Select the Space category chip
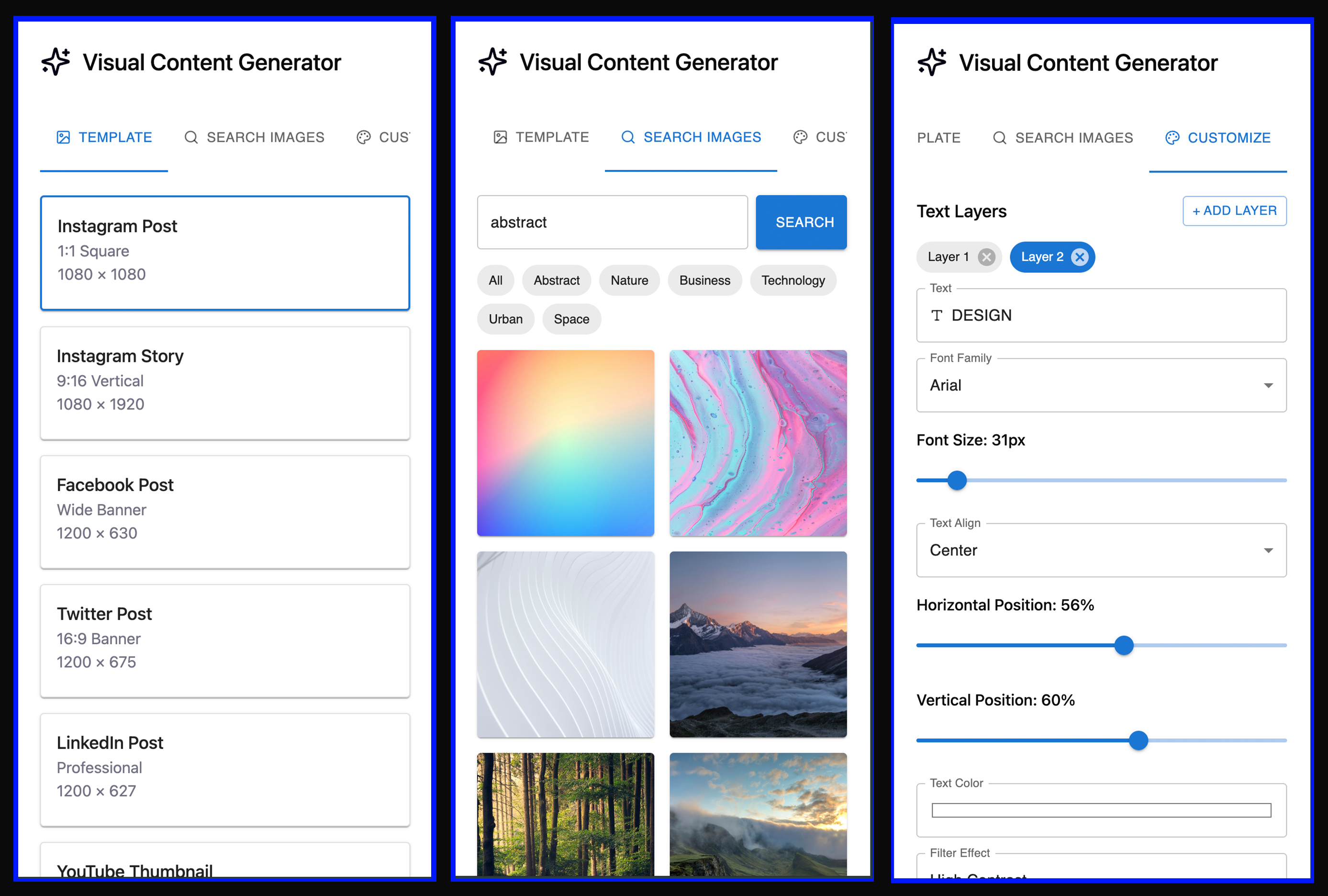The height and width of the screenshot is (896, 1328). [571, 319]
